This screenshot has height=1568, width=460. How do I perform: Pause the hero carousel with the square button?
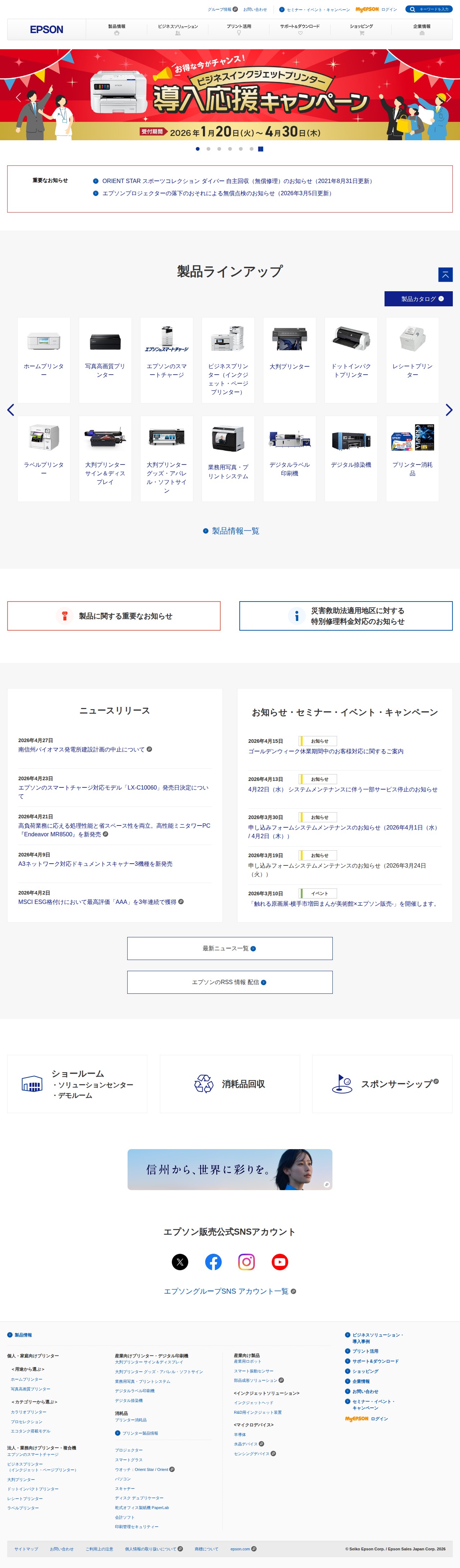pos(261,148)
